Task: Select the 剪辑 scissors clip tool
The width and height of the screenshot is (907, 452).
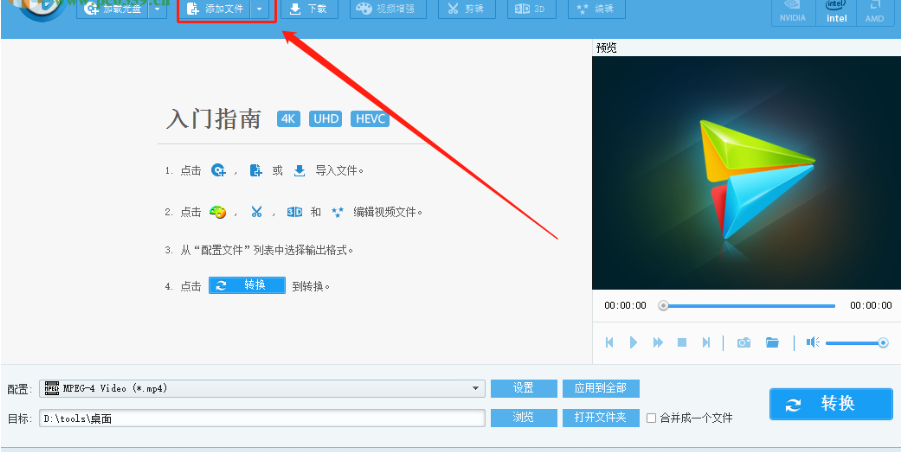Action: pyautogui.click(x=467, y=9)
